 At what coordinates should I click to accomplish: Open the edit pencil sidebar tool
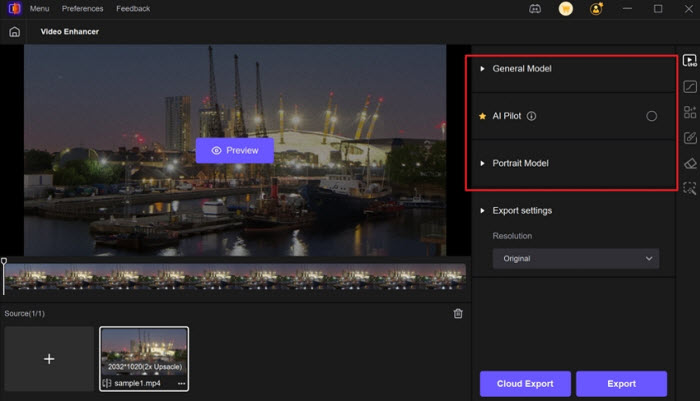coord(690,138)
